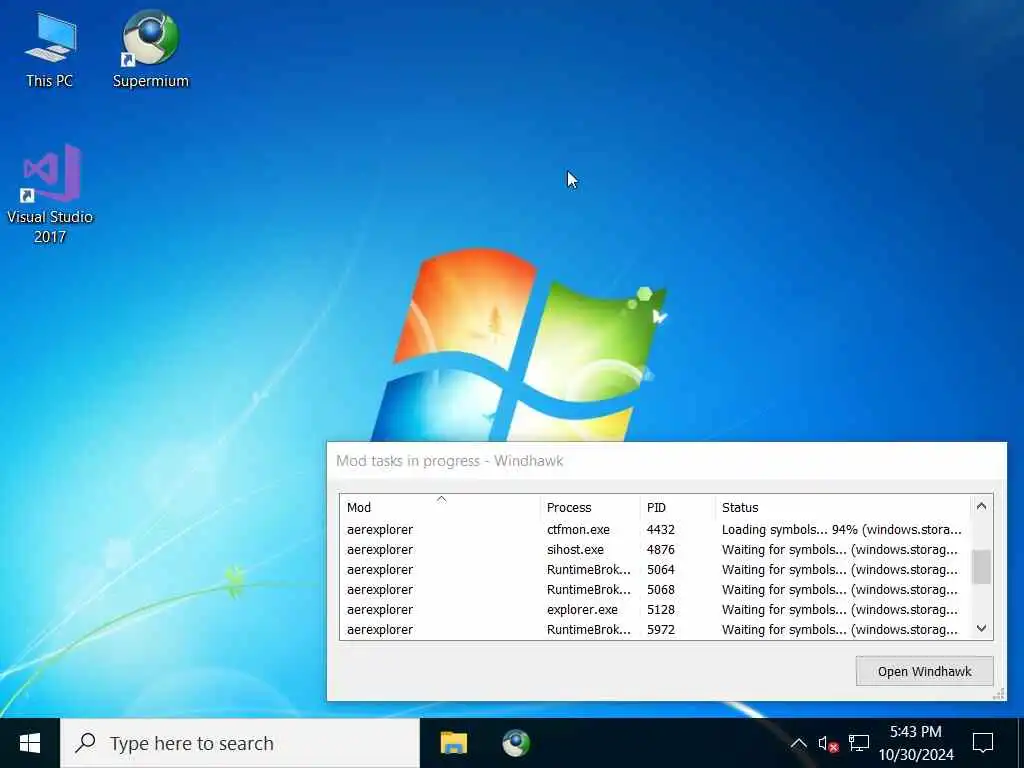Click the scroll down arrow in task list
The image size is (1024, 768).
982,628
